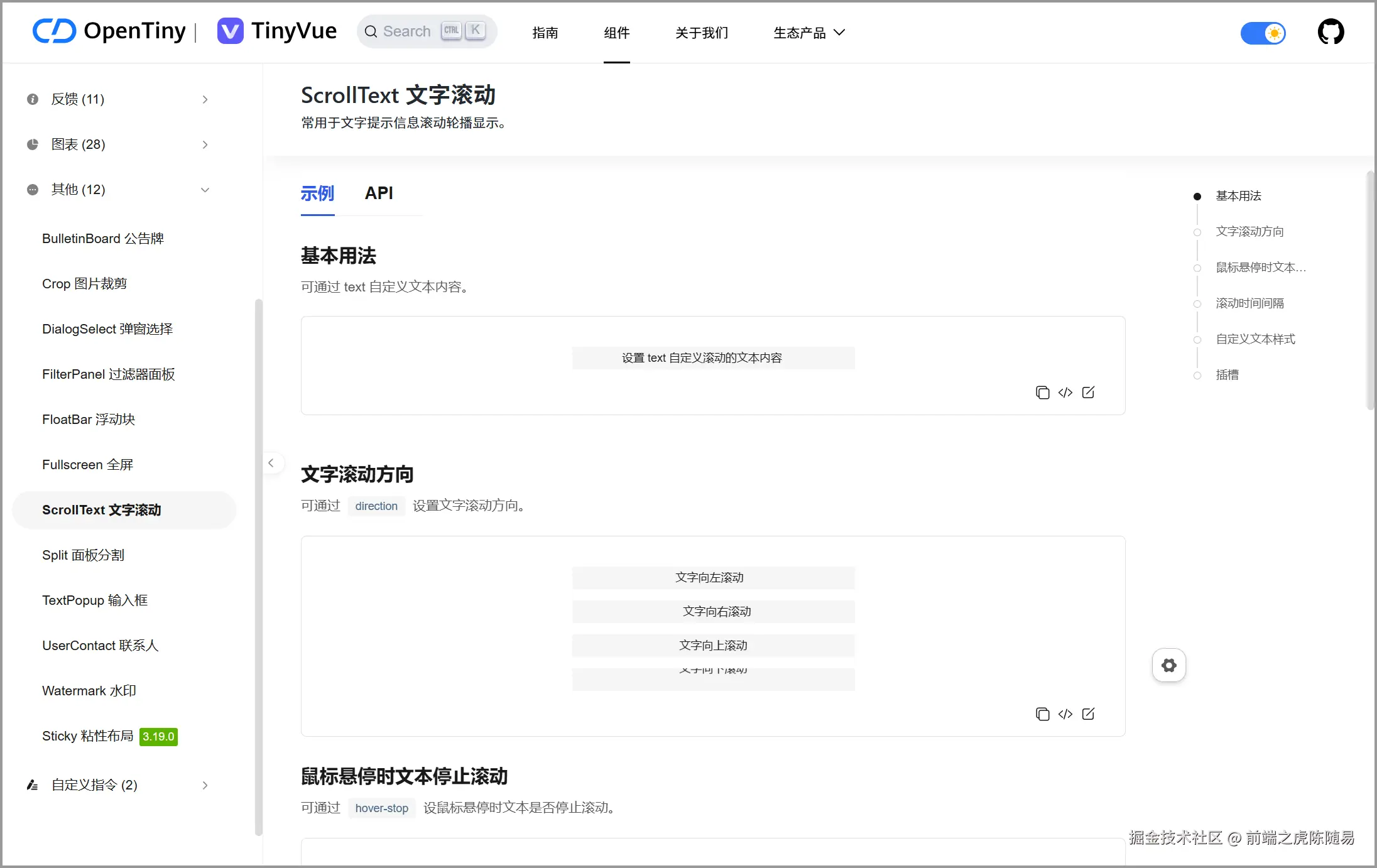The image size is (1377, 868).
Task: Open 基本用法 example in online playground
Action: (x=1089, y=392)
